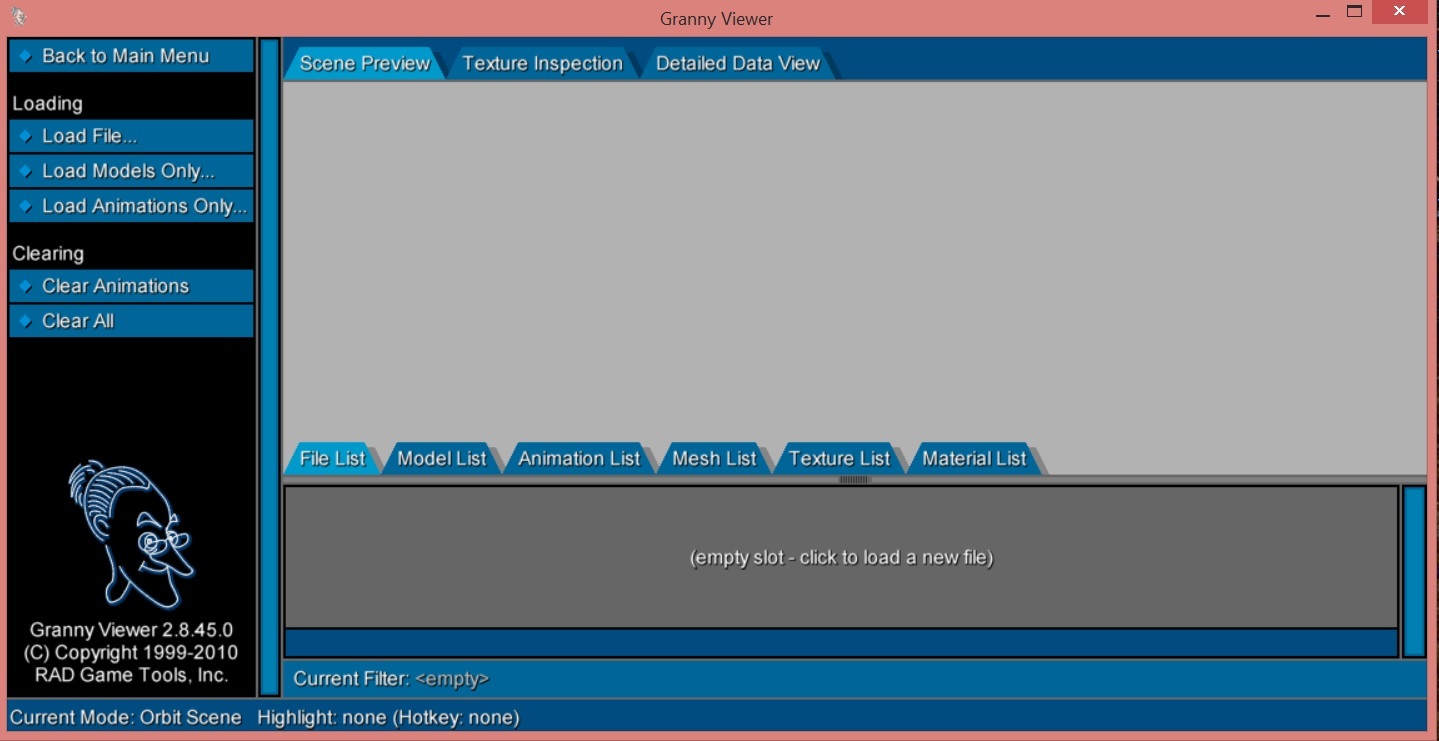1439x741 pixels.
Task: Click the Clear Animations button
Action: tap(131, 286)
